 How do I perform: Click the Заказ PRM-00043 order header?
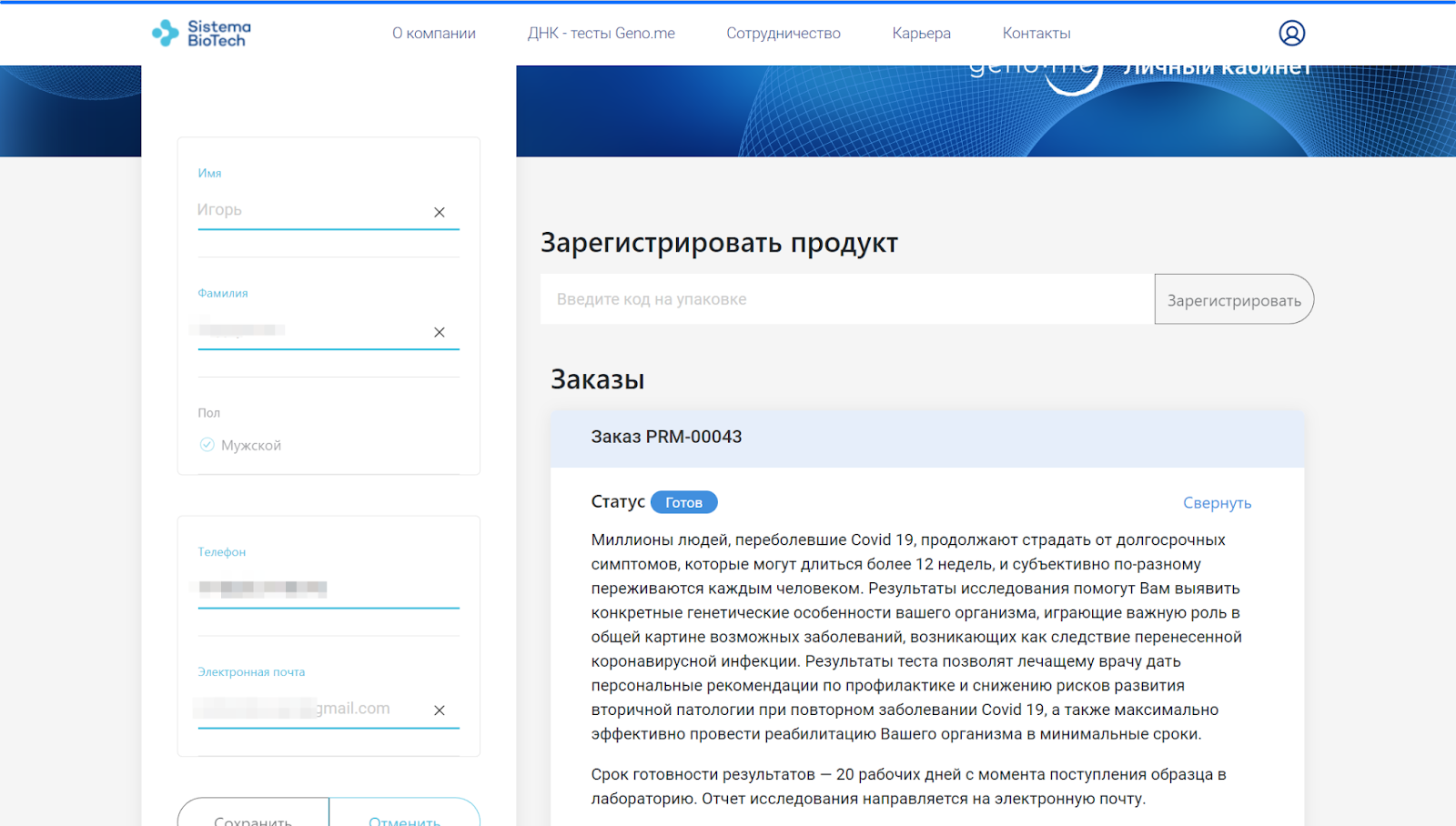coord(927,438)
